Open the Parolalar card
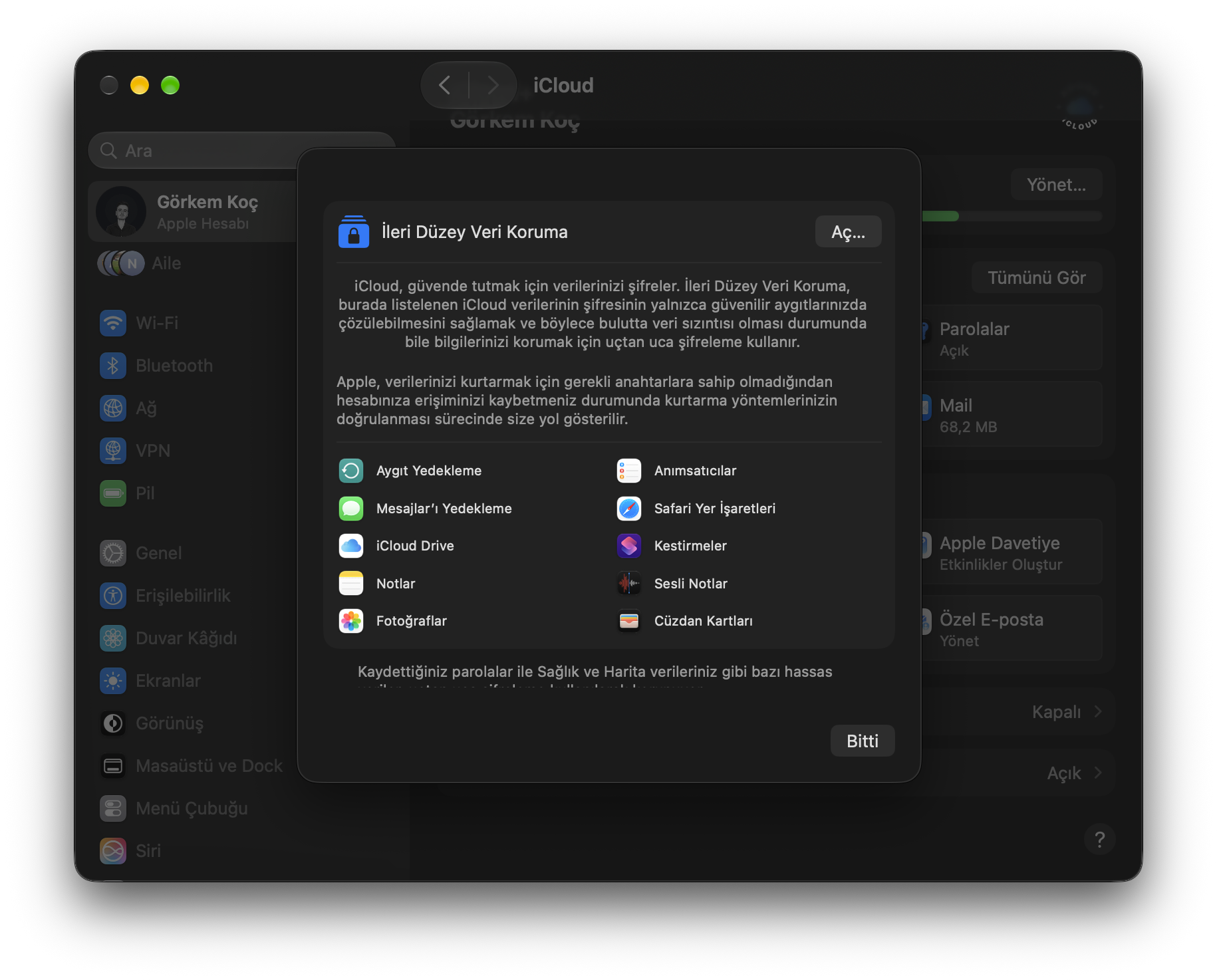1217x980 pixels. point(1012,338)
